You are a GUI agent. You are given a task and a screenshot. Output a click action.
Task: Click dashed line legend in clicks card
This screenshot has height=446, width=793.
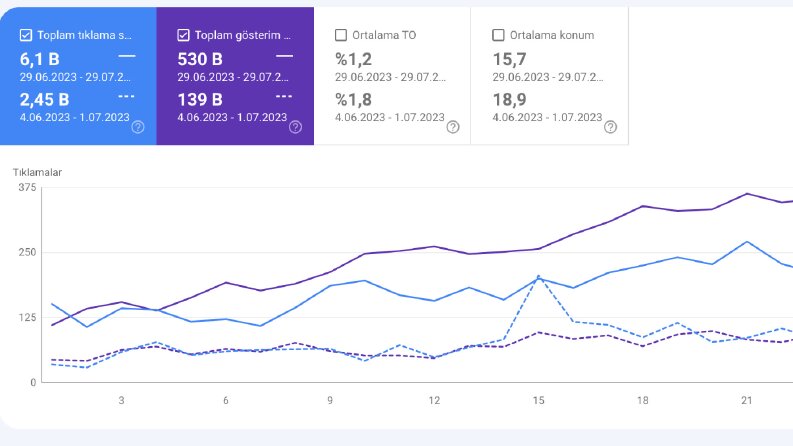[x=126, y=96]
